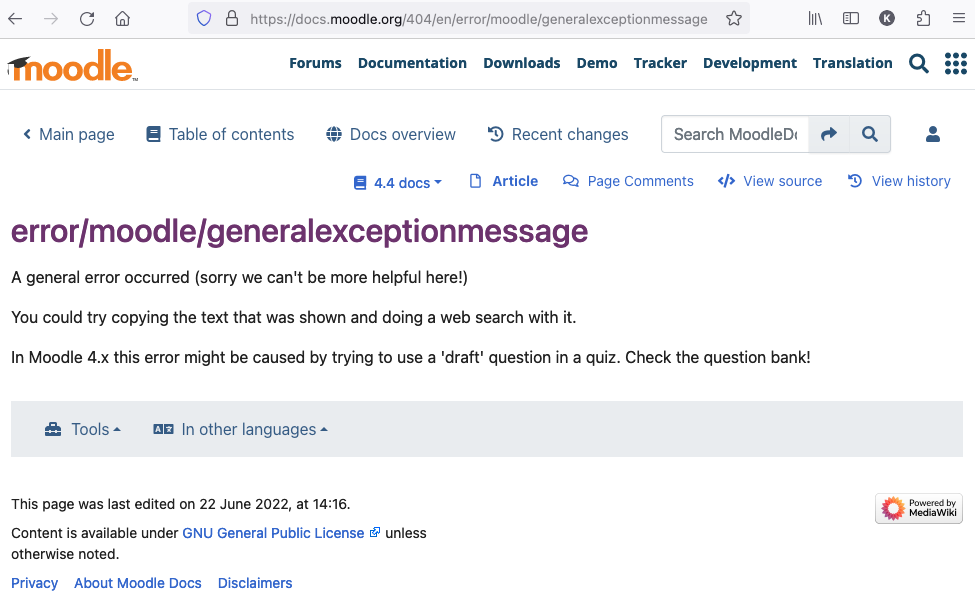Open the Recent changes link

click(558, 134)
